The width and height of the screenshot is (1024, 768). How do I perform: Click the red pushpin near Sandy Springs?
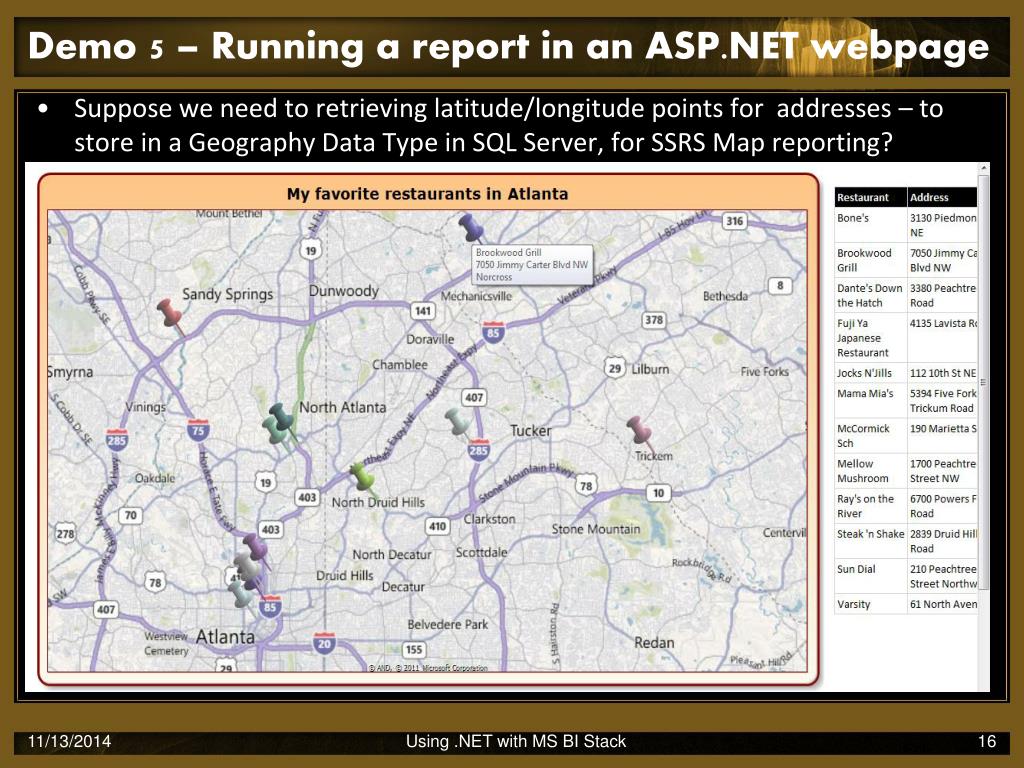(170, 315)
